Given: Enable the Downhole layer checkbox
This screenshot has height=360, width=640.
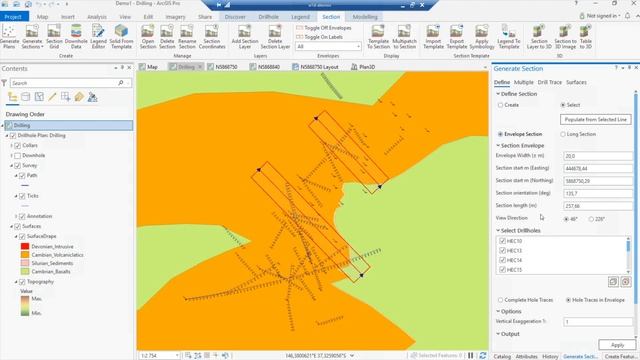Looking at the screenshot, I should coord(18,156).
